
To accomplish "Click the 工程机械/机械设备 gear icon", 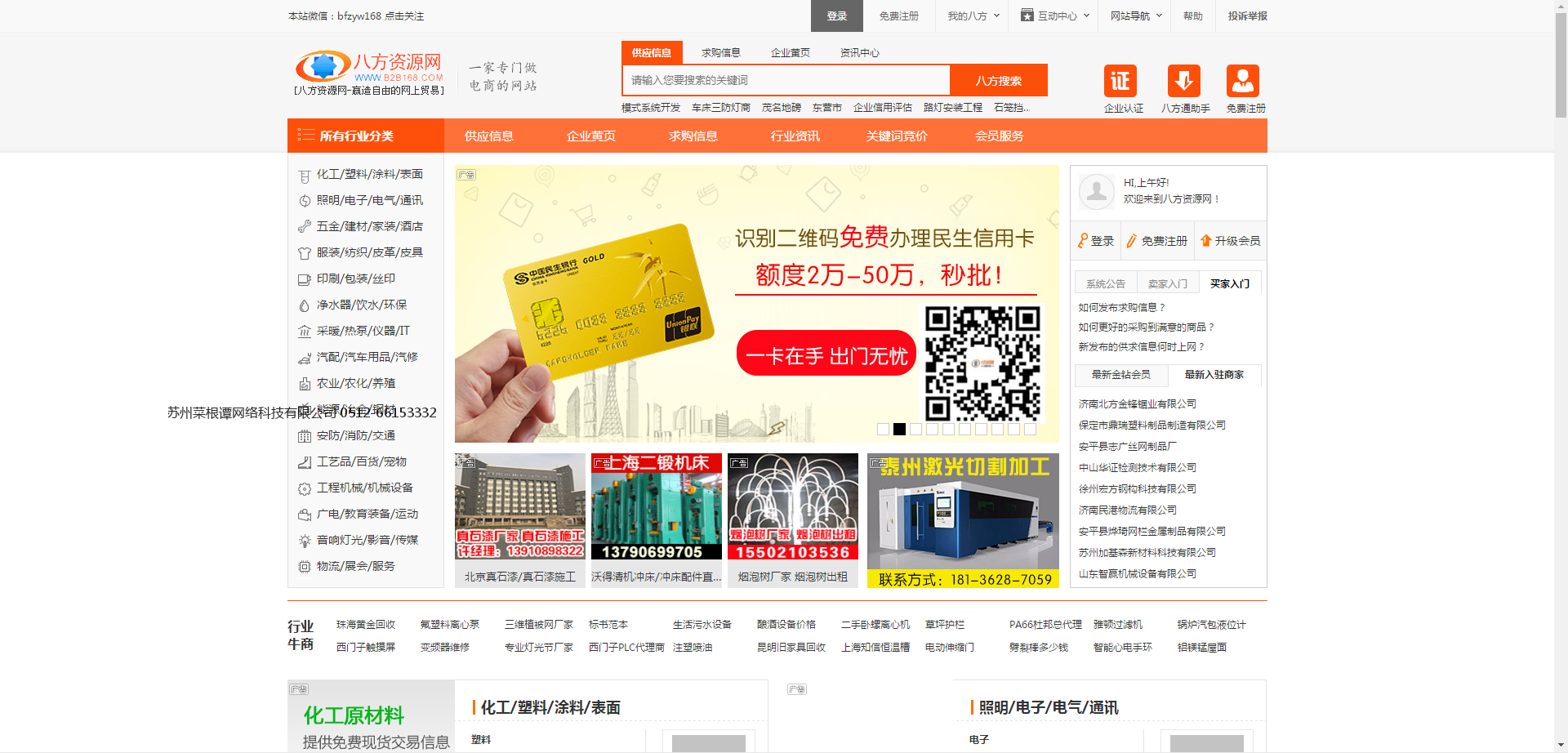I will coord(305,488).
